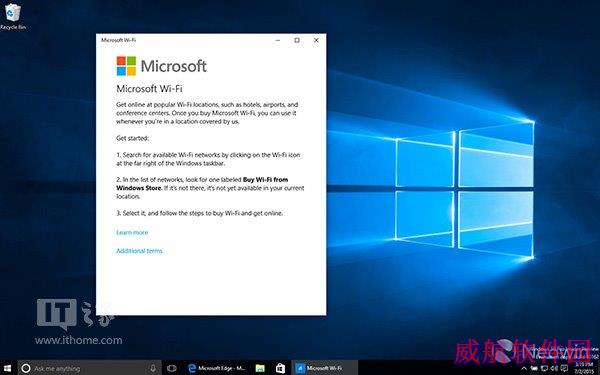Open File Explorer from the taskbar

point(260,368)
